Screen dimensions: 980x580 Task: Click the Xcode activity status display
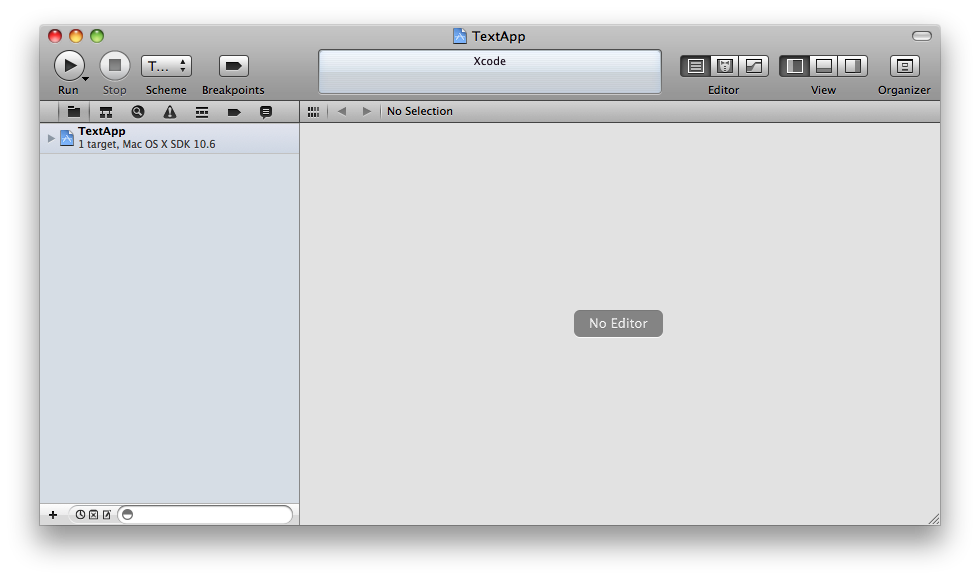point(489,71)
